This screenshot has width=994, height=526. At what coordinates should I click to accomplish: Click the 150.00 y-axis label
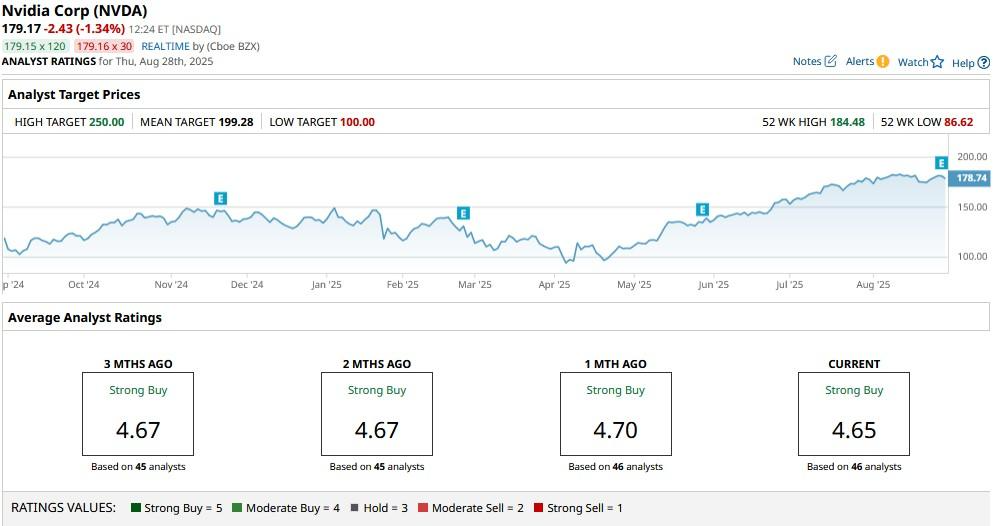click(972, 207)
